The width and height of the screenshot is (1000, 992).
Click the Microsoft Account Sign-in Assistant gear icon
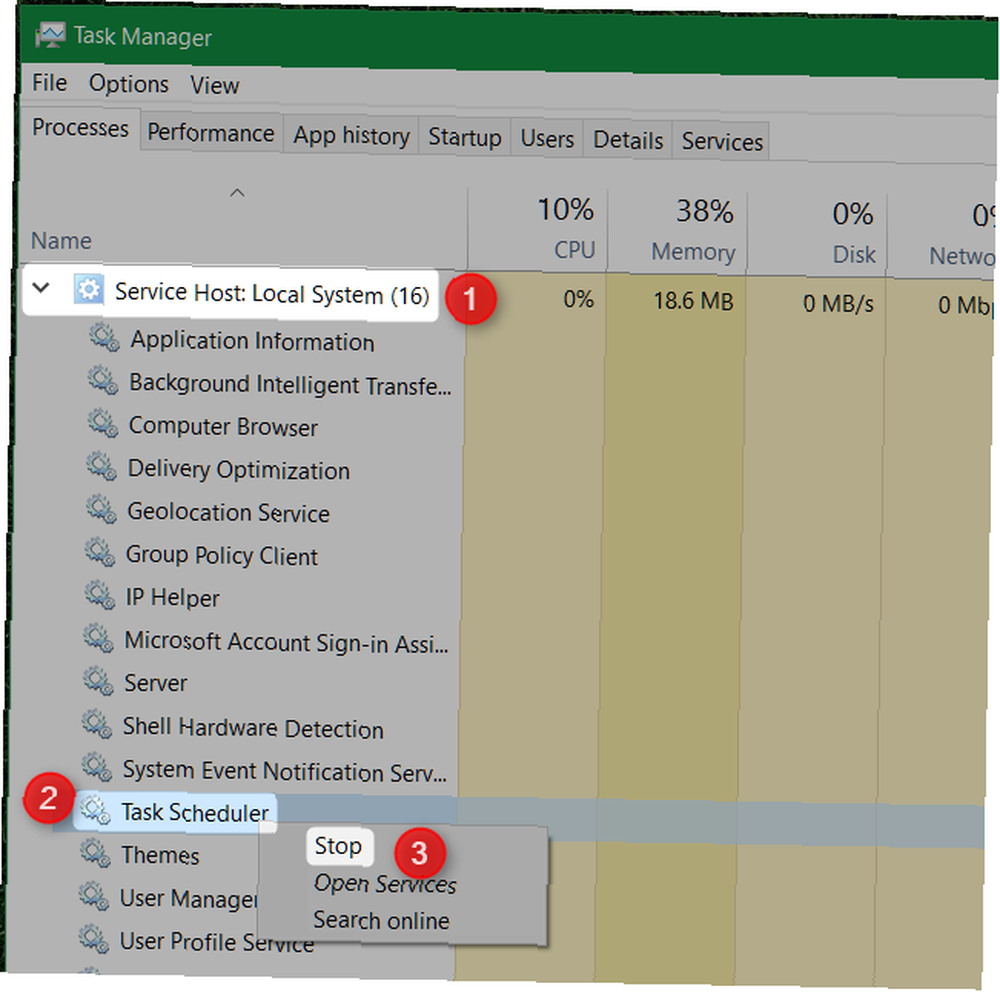click(99, 638)
